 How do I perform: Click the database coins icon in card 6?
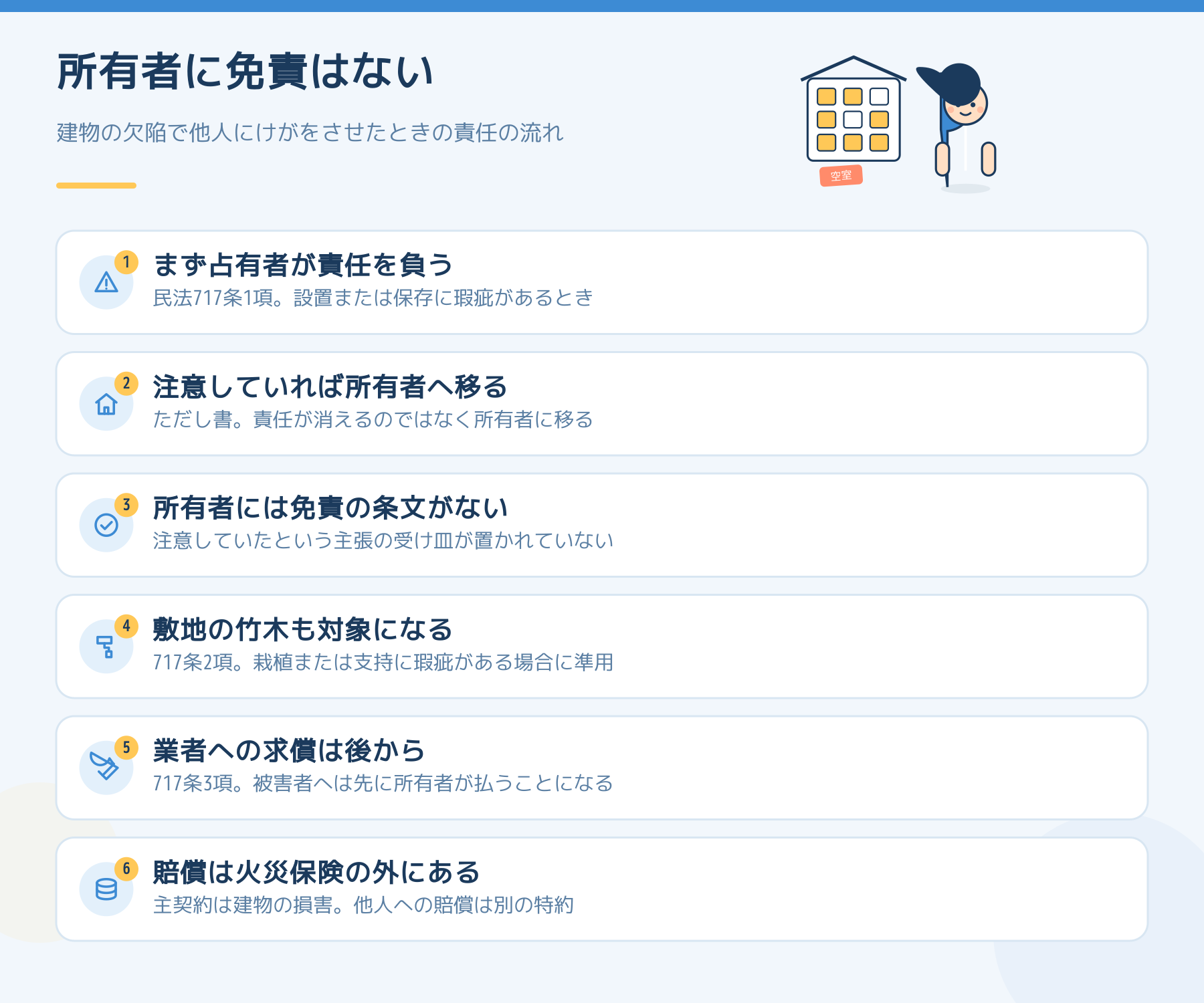[x=106, y=889]
